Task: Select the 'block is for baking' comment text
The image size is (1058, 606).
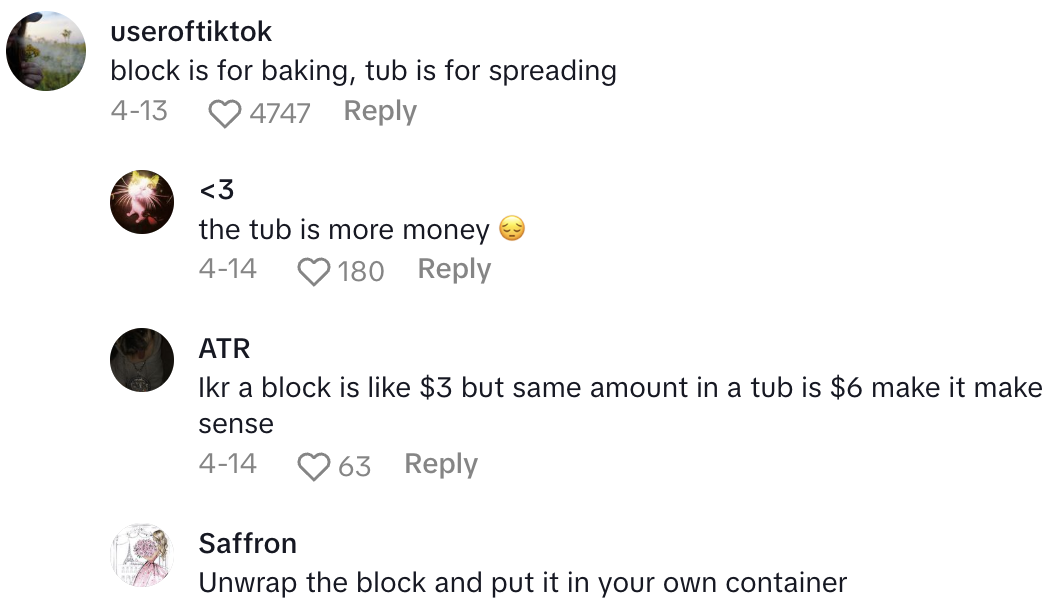Action: tap(363, 71)
